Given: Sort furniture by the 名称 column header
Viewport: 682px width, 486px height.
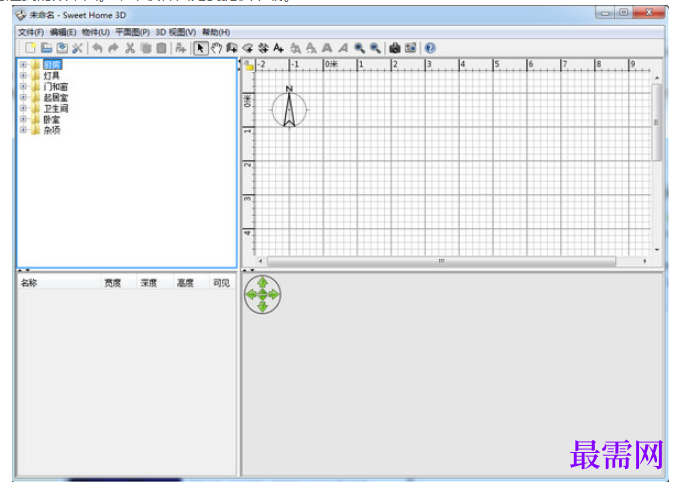Looking at the screenshot, I should point(59,283).
